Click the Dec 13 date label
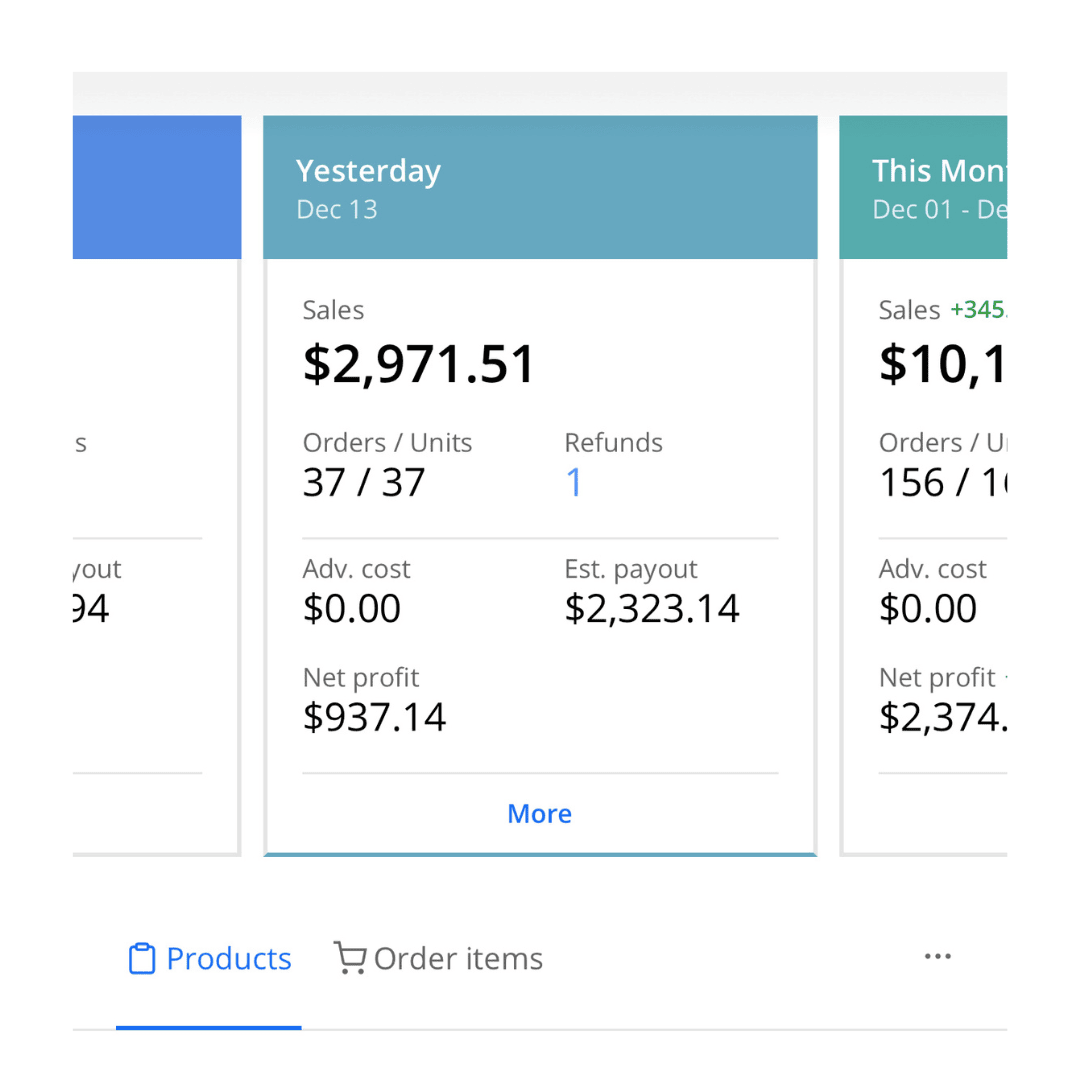 337,210
